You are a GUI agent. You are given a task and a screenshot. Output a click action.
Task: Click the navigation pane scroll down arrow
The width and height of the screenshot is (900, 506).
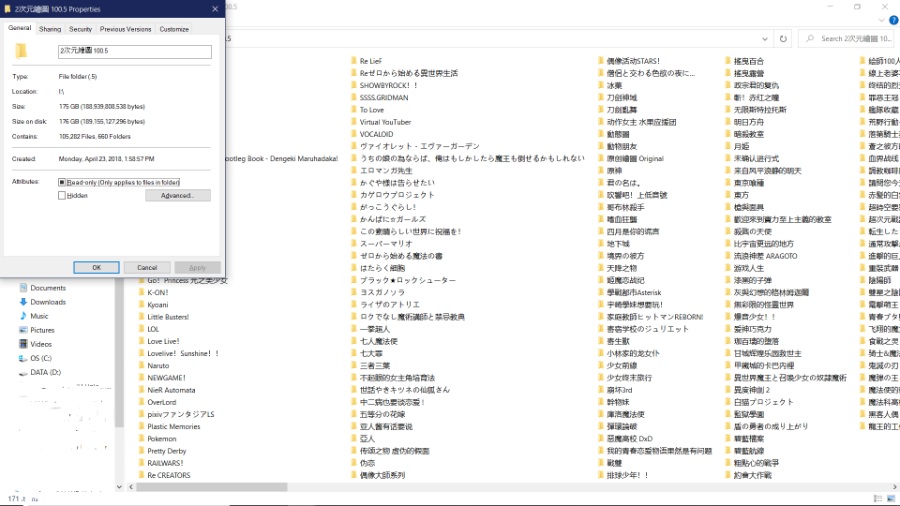coord(119,487)
